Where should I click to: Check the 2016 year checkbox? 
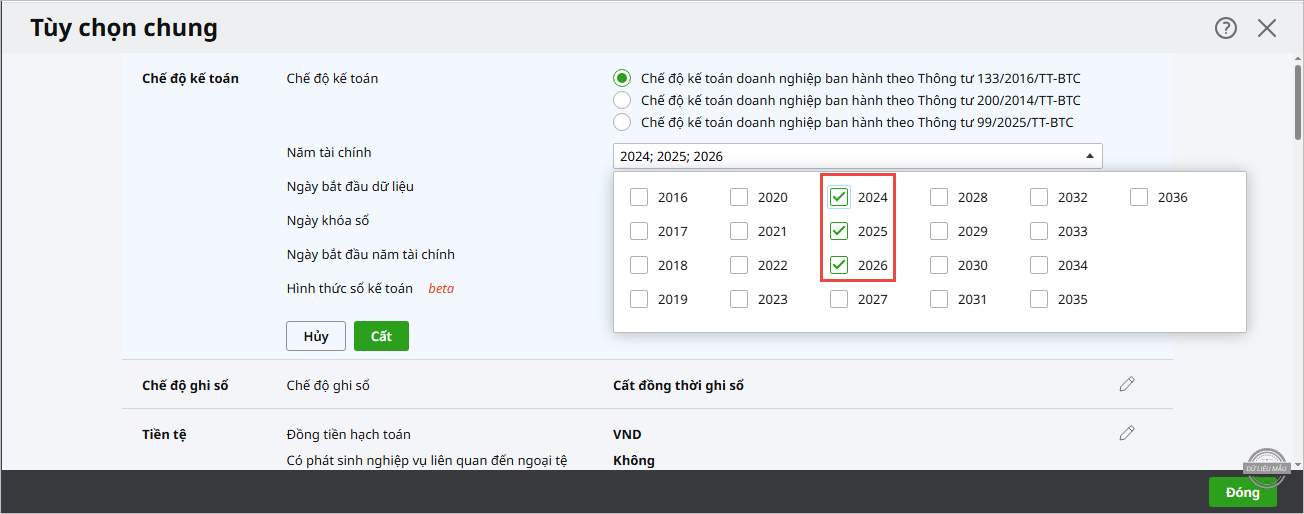click(x=639, y=197)
